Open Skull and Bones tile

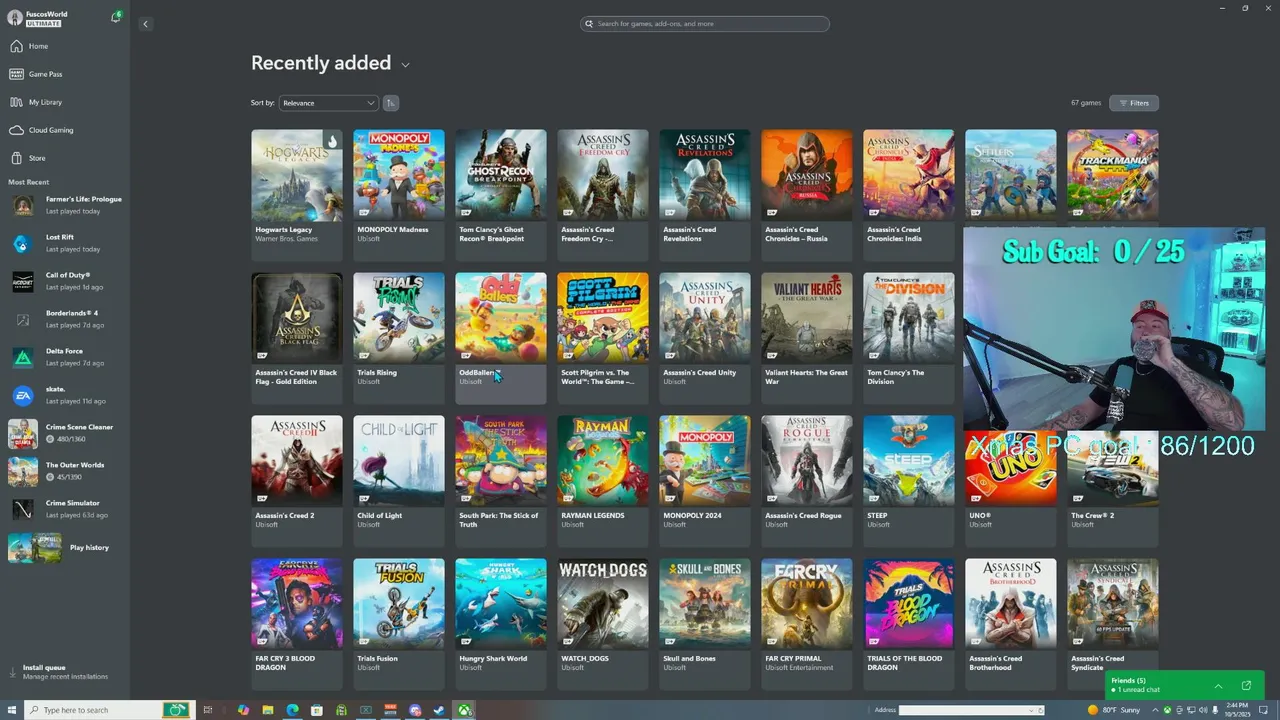705,624
